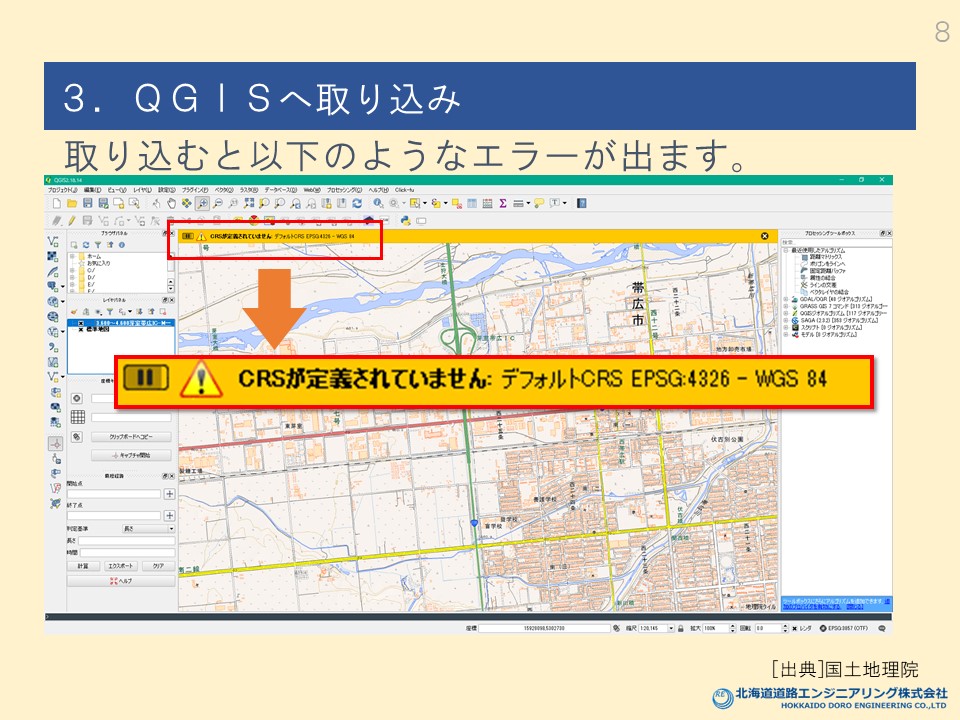Viewport: 960px width, 720px height.
Task: Click the Open Project folder icon
Action: pos(71,204)
